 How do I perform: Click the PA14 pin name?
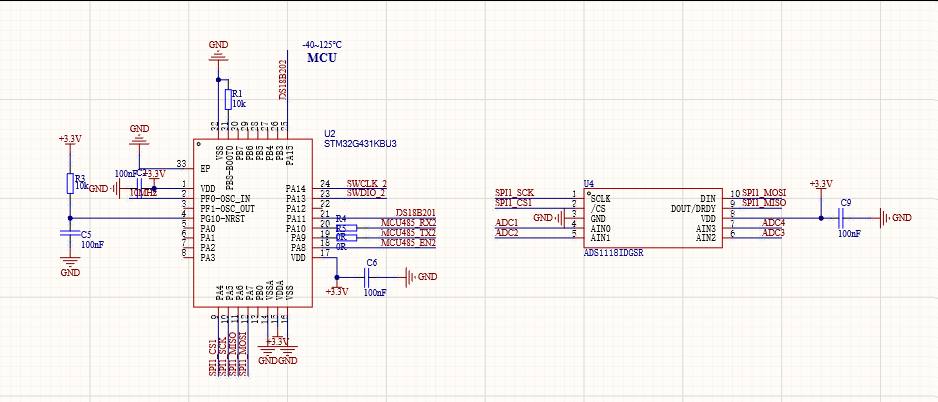click(296, 188)
